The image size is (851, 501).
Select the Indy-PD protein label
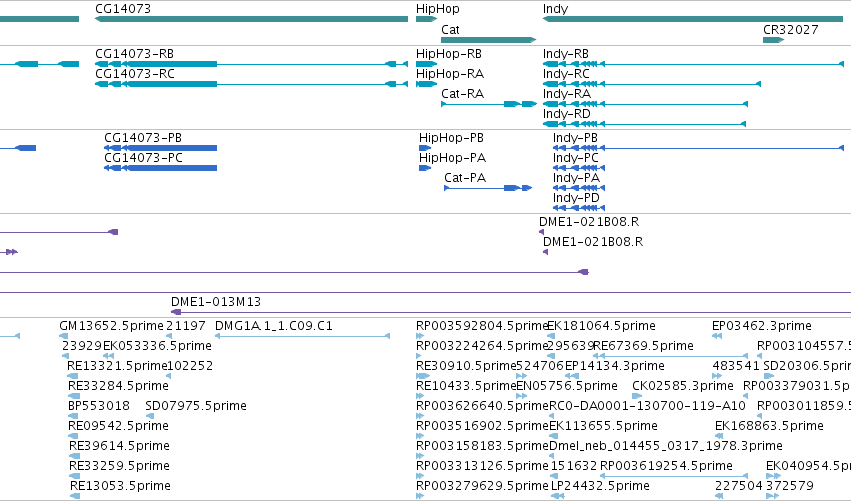point(576,198)
